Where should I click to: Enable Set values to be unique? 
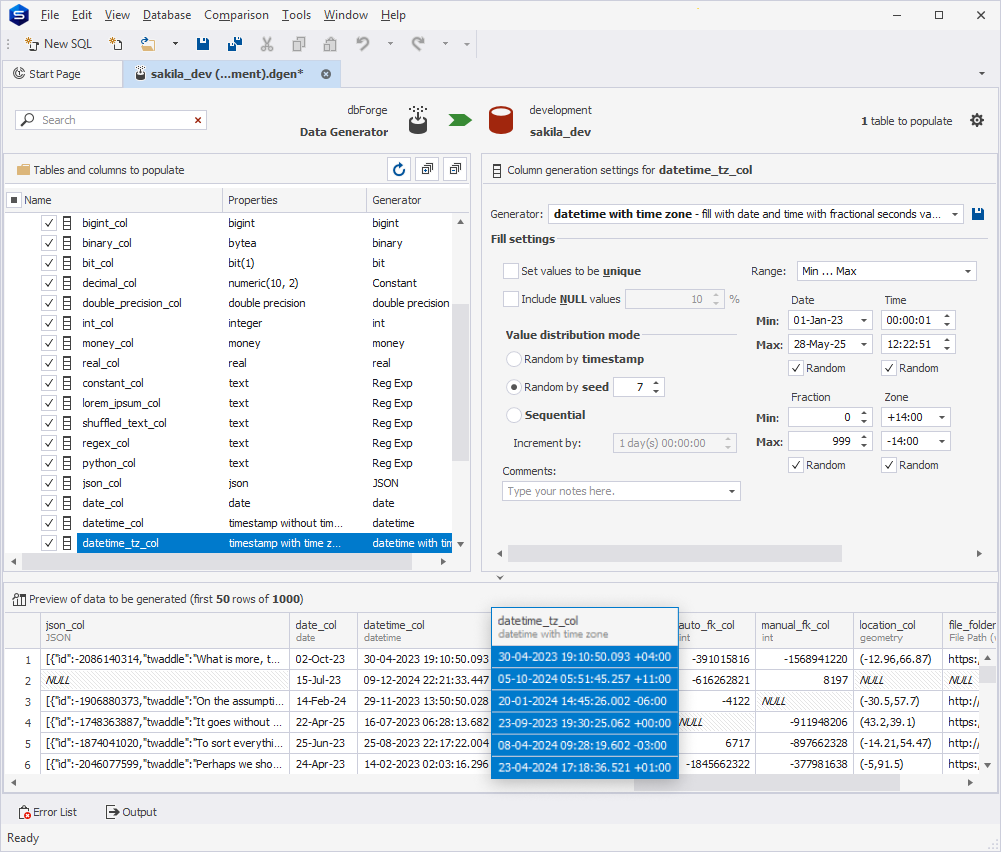tap(511, 271)
